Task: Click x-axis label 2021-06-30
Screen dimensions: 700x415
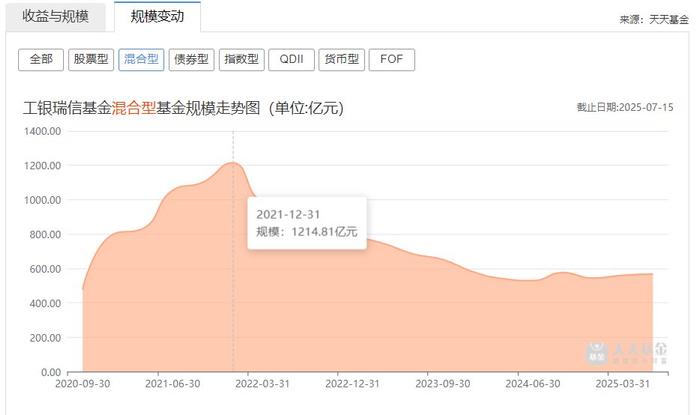Action: pyautogui.click(x=173, y=384)
